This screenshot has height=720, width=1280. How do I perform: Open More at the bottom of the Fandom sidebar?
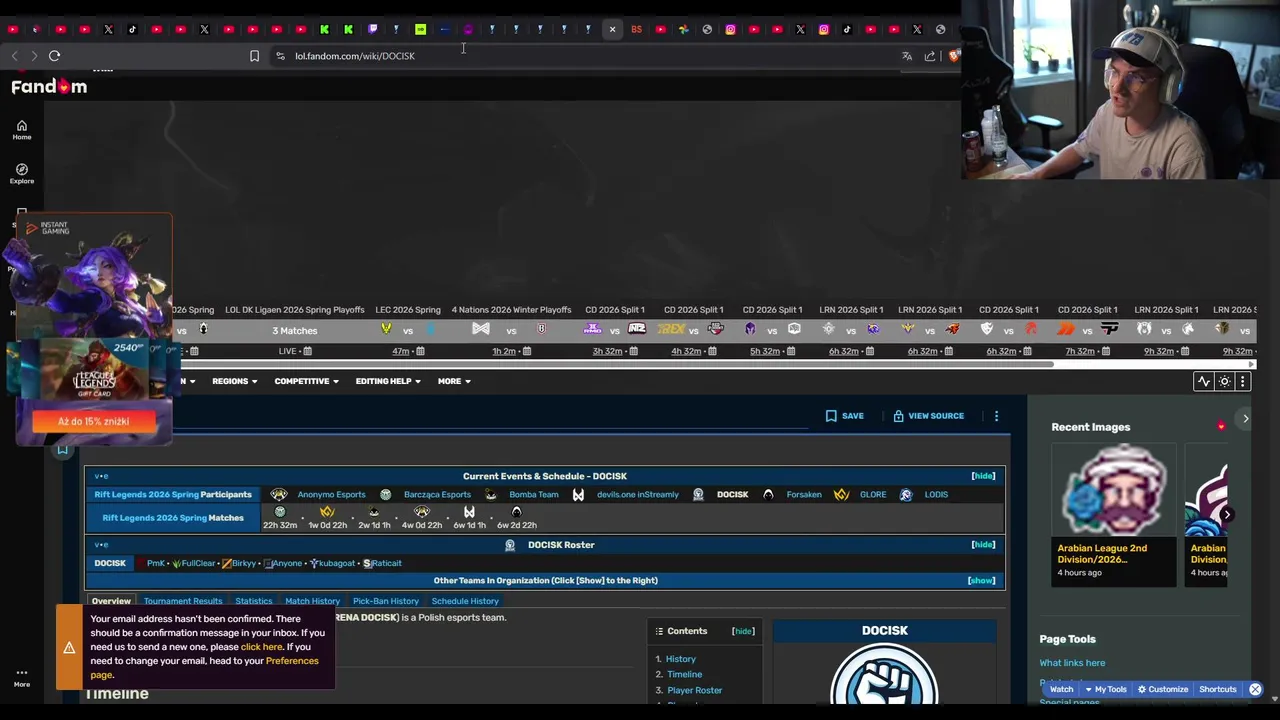pos(21,678)
